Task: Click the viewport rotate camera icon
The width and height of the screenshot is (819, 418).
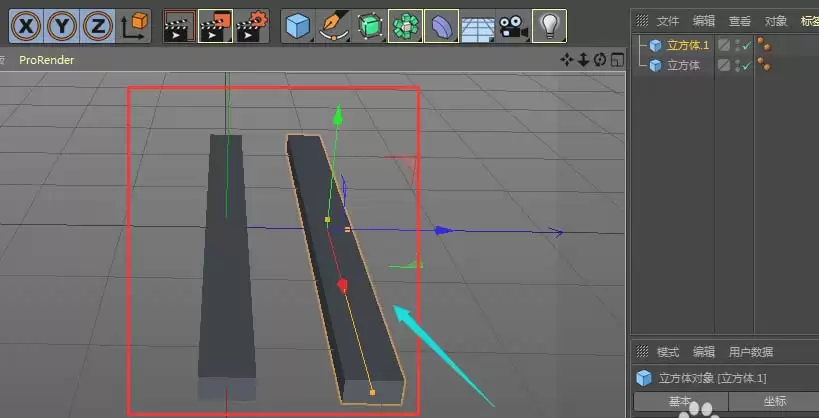Action: pyautogui.click(x=600, y=60)
